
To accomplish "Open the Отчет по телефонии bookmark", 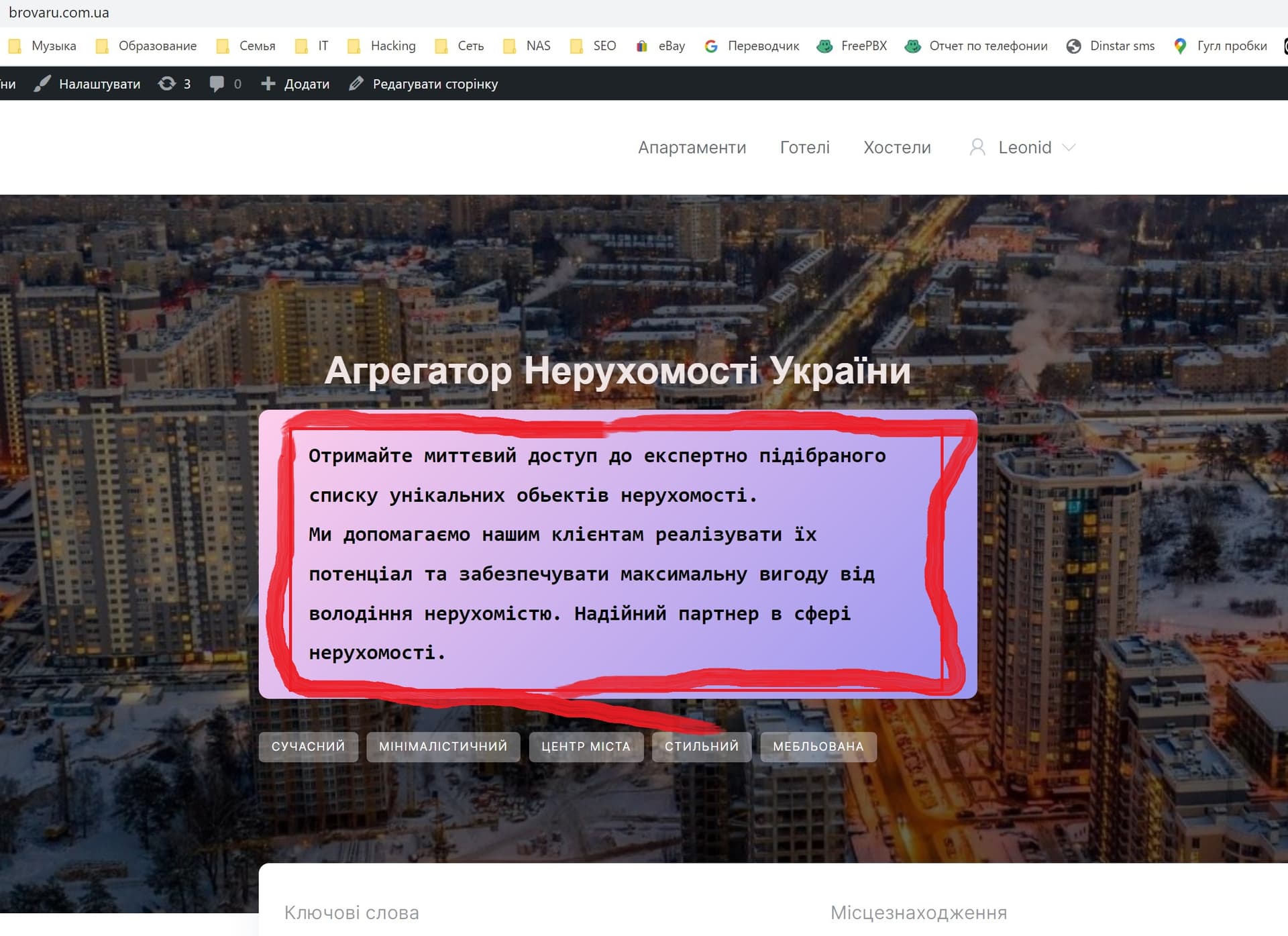I will (x=976, y=46).
